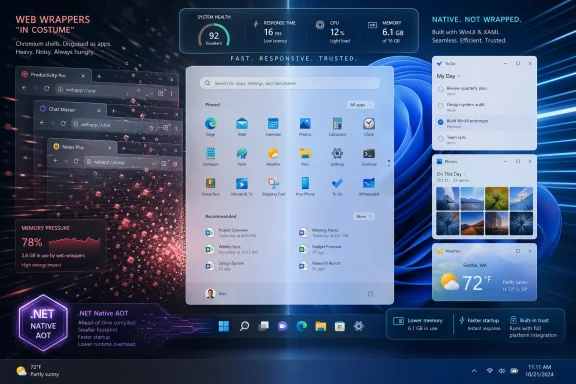The image size is (576, 384).
Task: Open the volume tray icon
Action: tap(501, 371)
